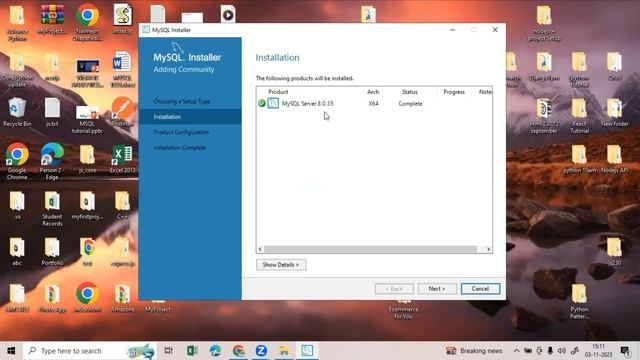The image size is (640, 360).
Task: Open the Person 2 - Edge shortcut
Action: coord(52,161)
